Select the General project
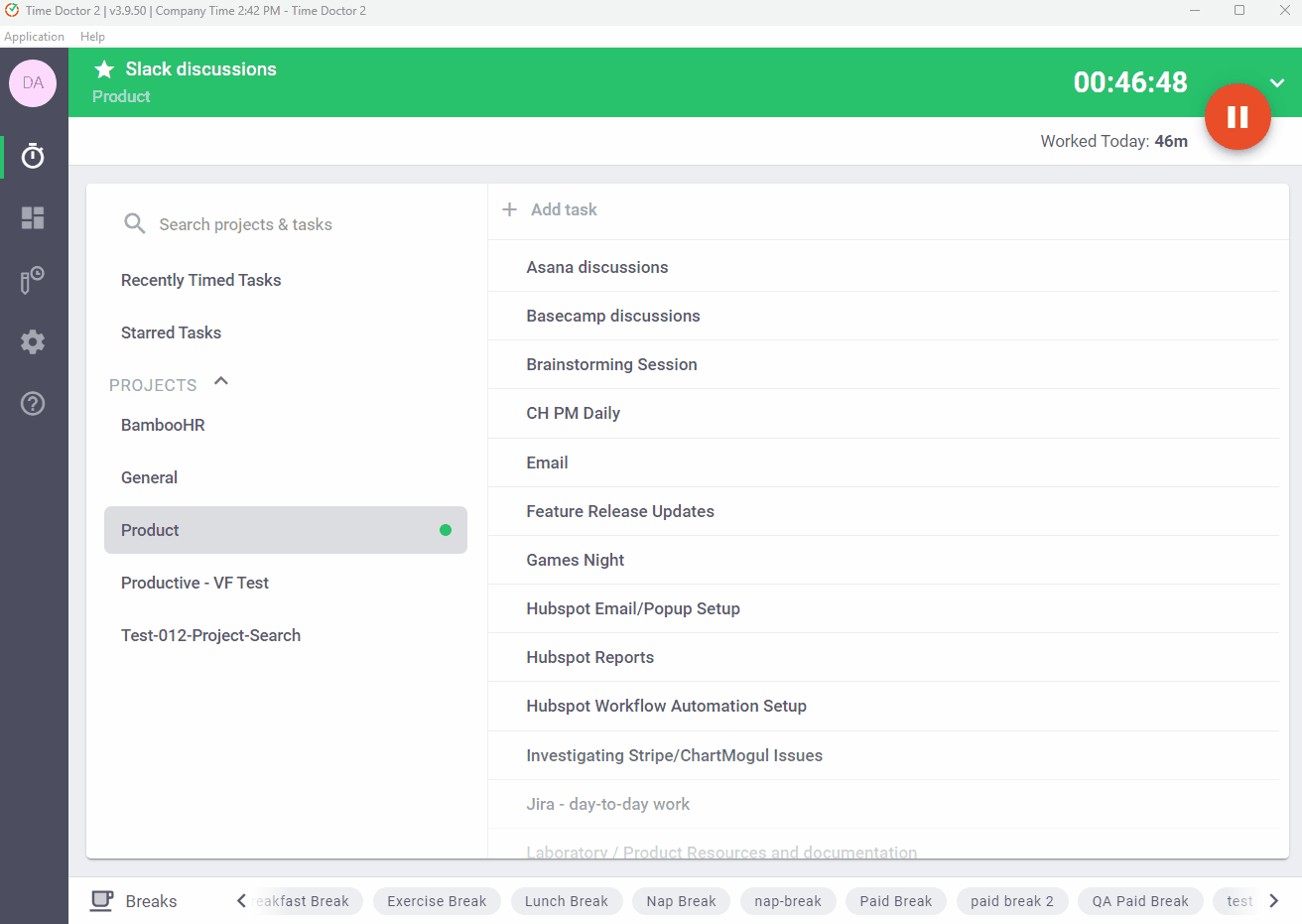This screenshot has height=924, width=1302. 286,477
